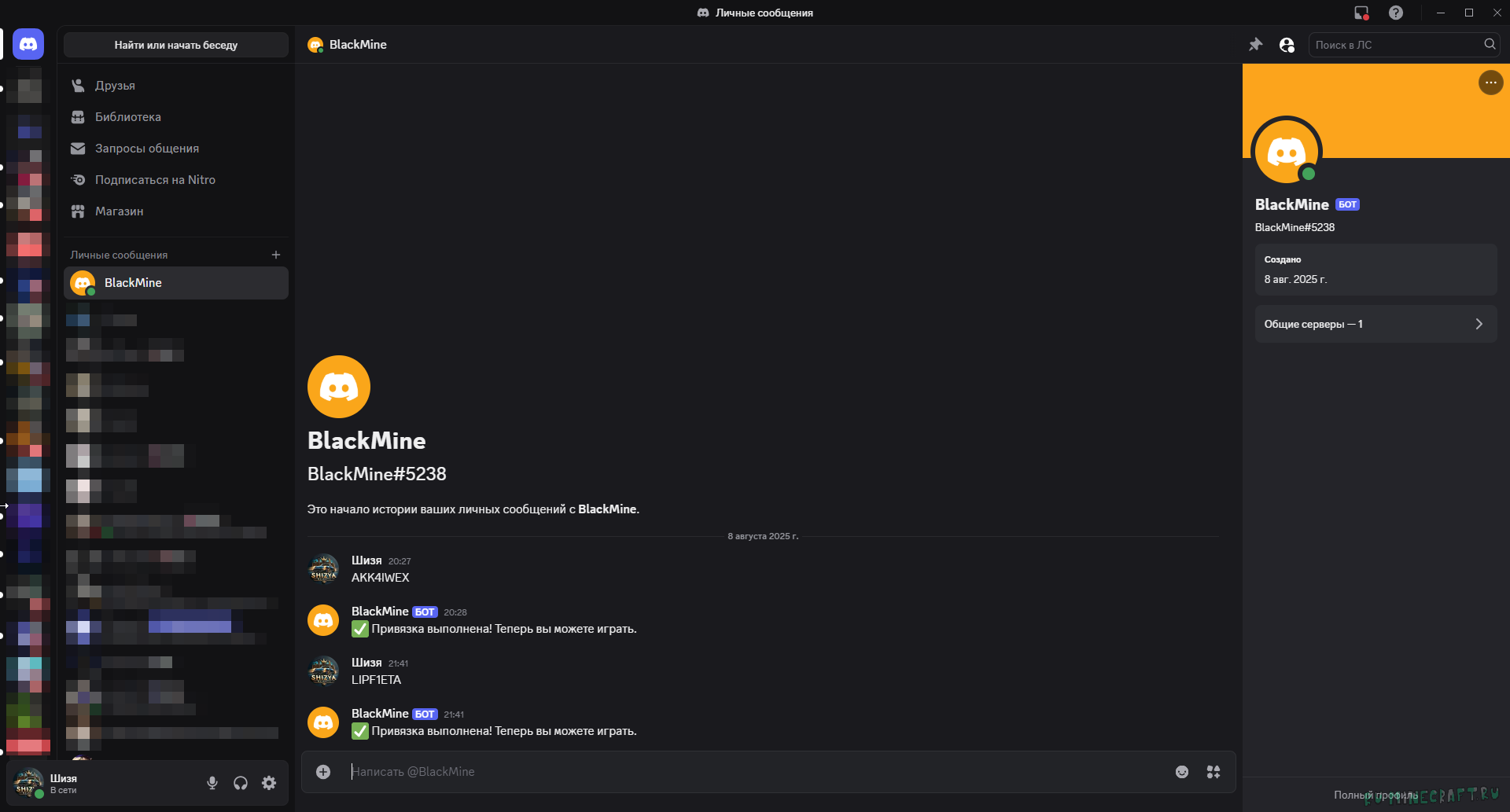Open the Friends section
1510x812 pixels.
pos(176,86)
